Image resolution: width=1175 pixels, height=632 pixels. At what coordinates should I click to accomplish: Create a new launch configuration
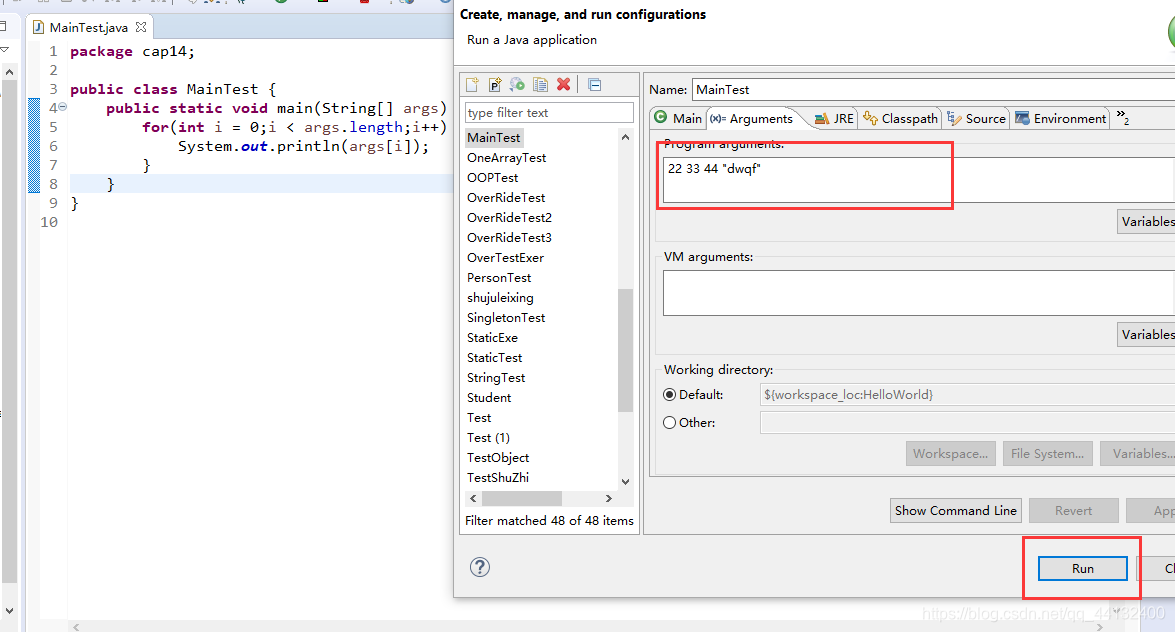(x=472, y=85)
